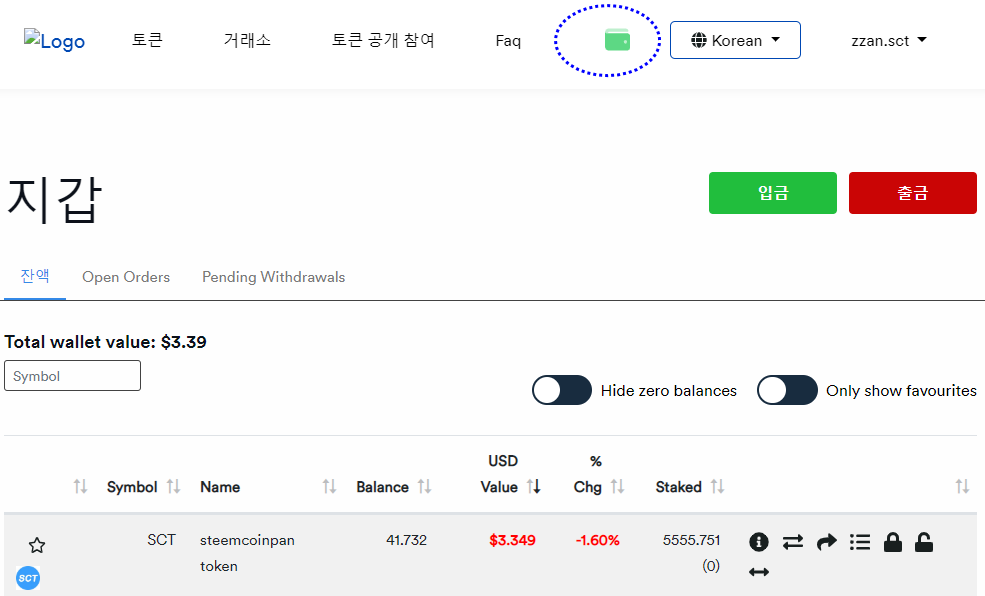The height and width of the screenshot is (596, 985).
Task: Click the green 입금 deposit button
Action: pyautogui.click(x=772, y=193)
